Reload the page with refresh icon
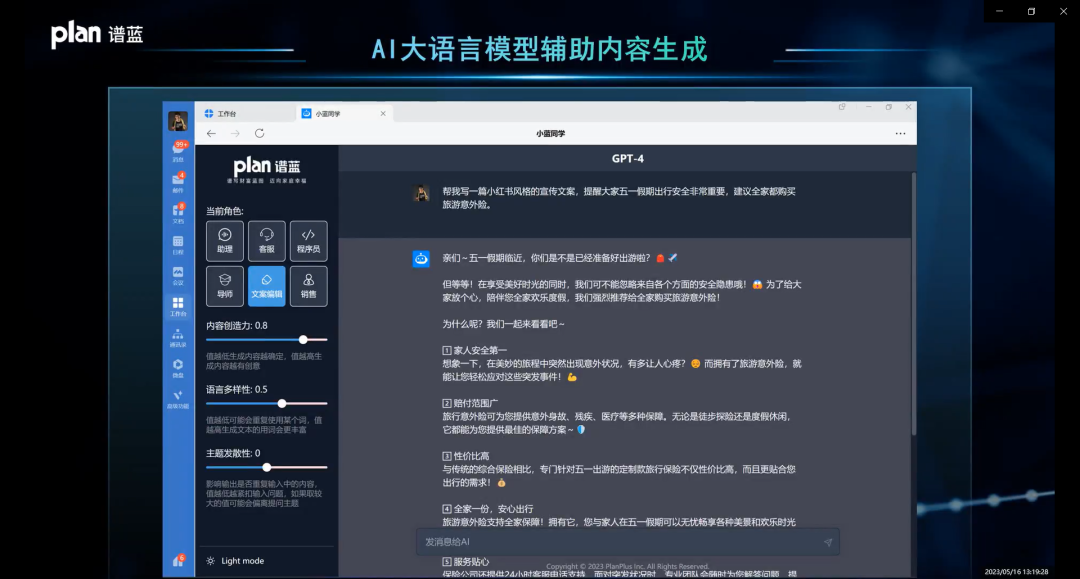Viewport: 1080px width, 579px height. (260, 134)
